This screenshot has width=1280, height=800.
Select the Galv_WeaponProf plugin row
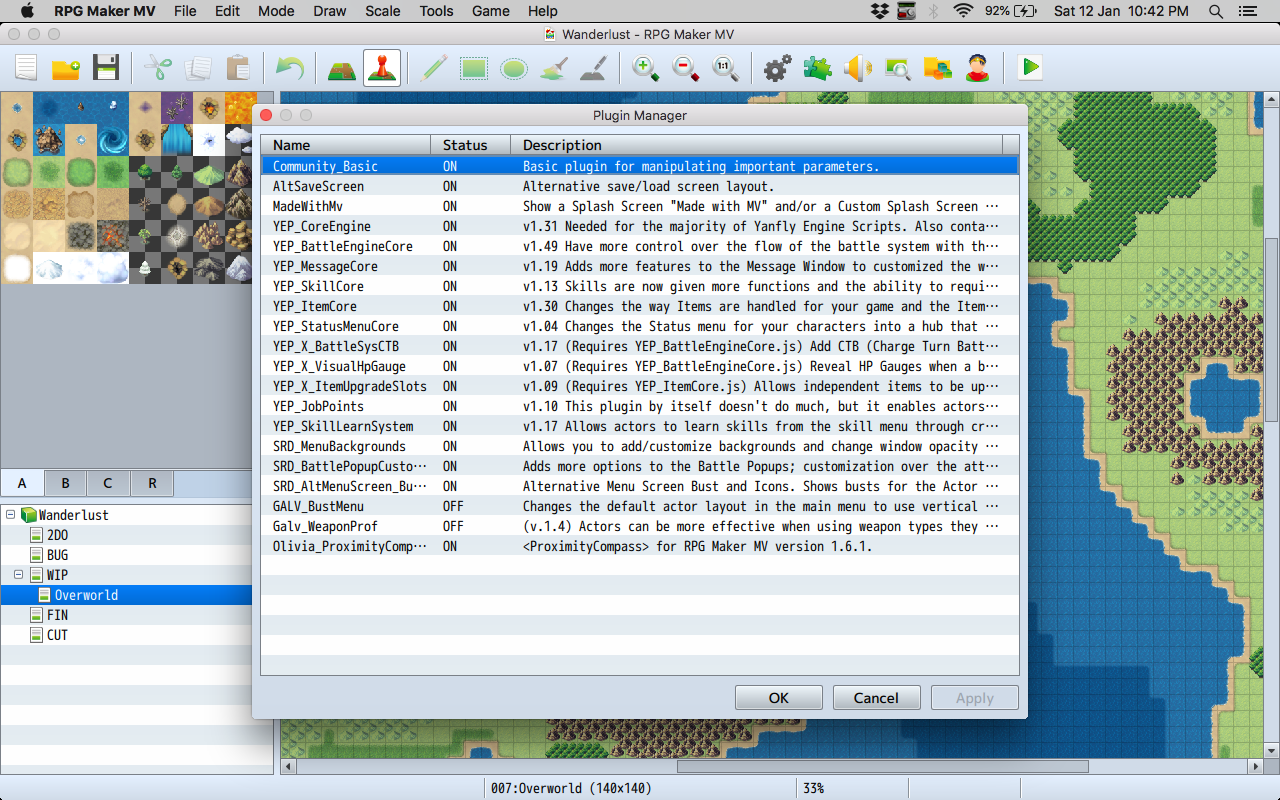pos(640,526)
